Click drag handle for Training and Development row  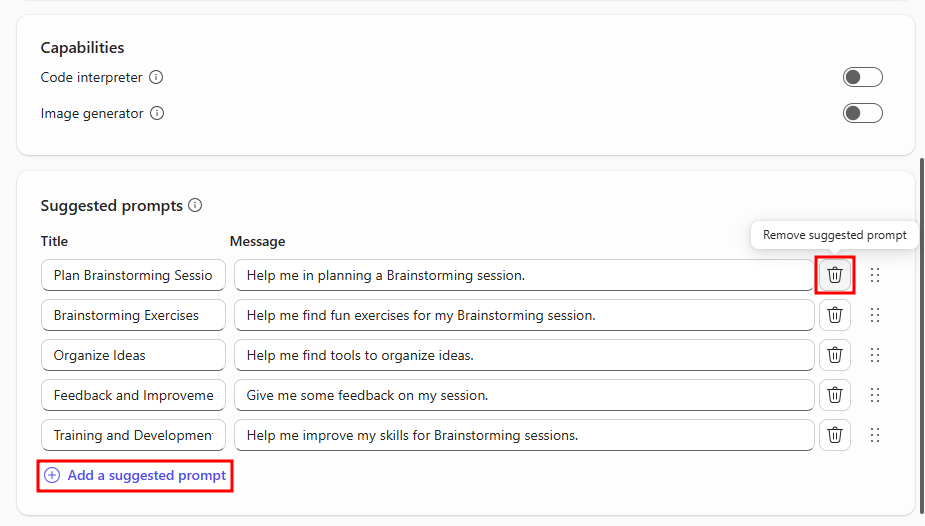(x=875, y=435)
